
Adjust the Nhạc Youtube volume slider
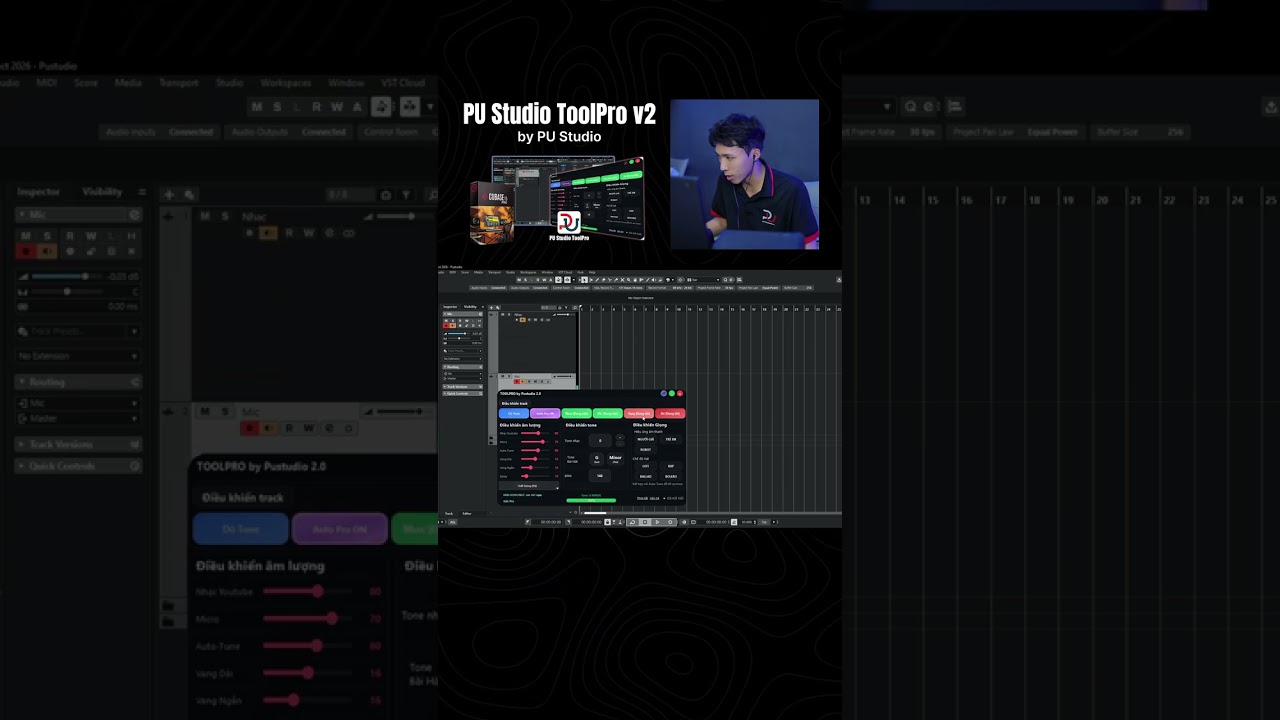(x=533, y=433)
